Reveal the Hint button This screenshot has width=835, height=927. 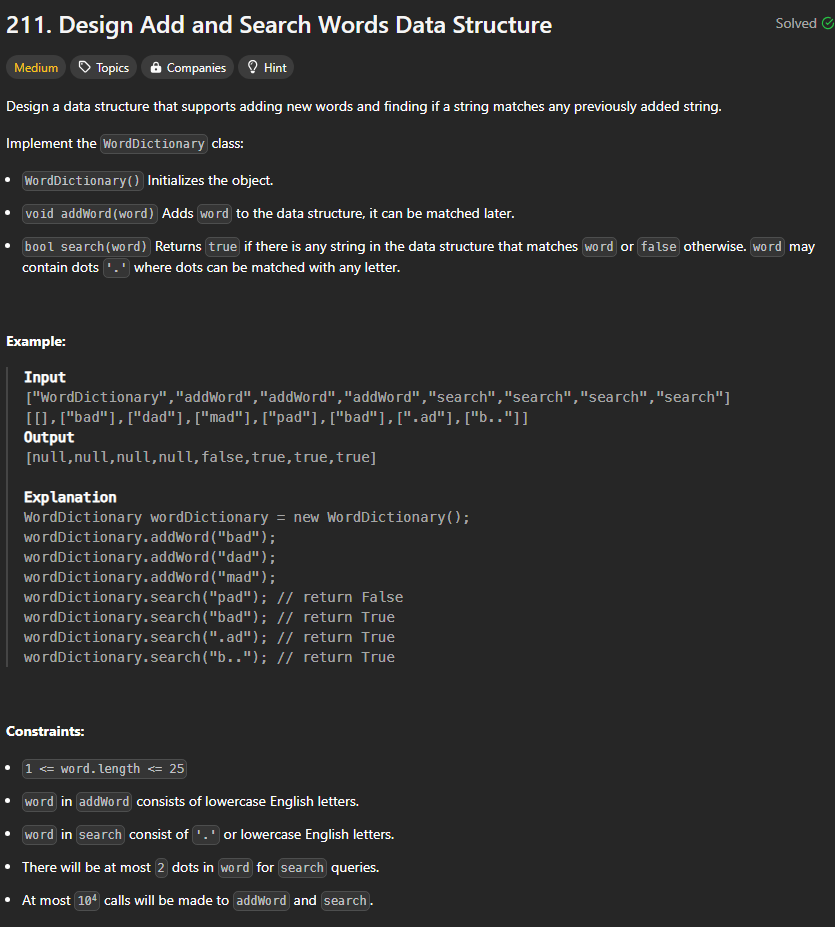click(x=266, y=67)
